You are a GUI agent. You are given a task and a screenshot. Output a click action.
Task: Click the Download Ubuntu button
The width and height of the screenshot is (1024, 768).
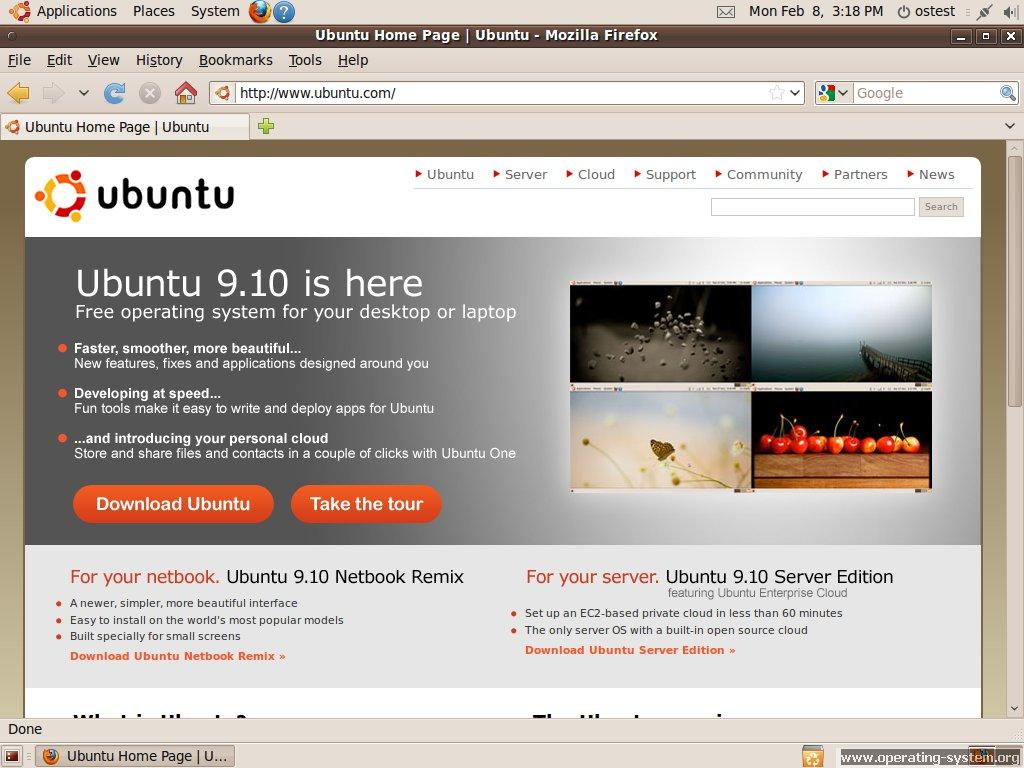pos(173,504)
